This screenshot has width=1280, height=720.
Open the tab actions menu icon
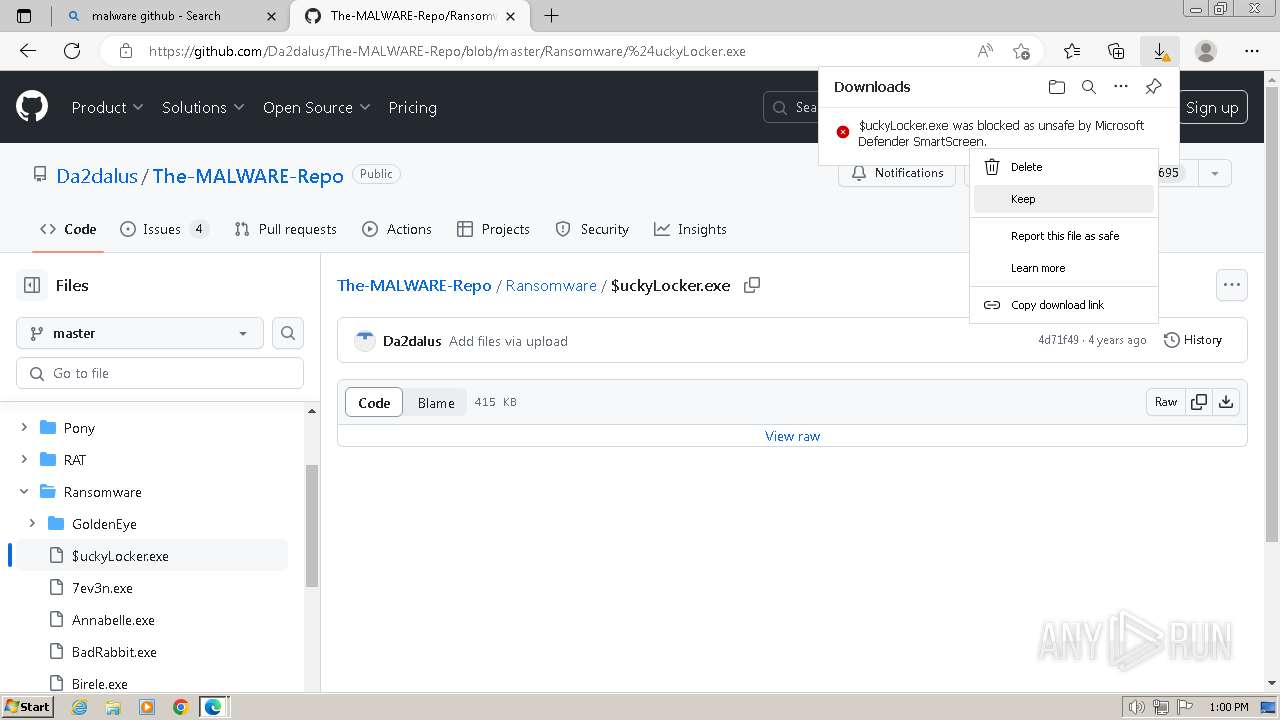click(25, 15)
